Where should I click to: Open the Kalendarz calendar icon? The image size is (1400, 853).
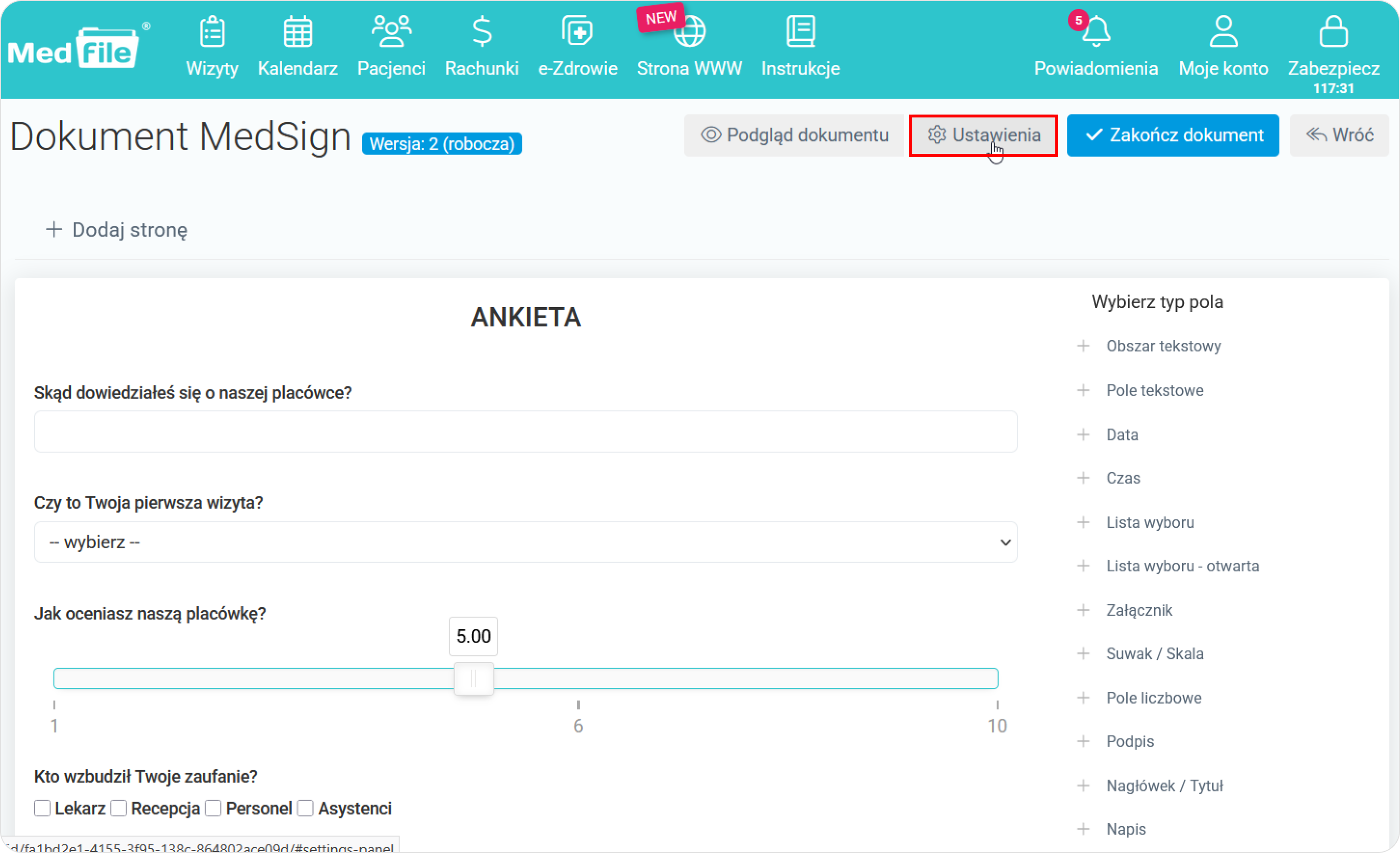point(298,31)
